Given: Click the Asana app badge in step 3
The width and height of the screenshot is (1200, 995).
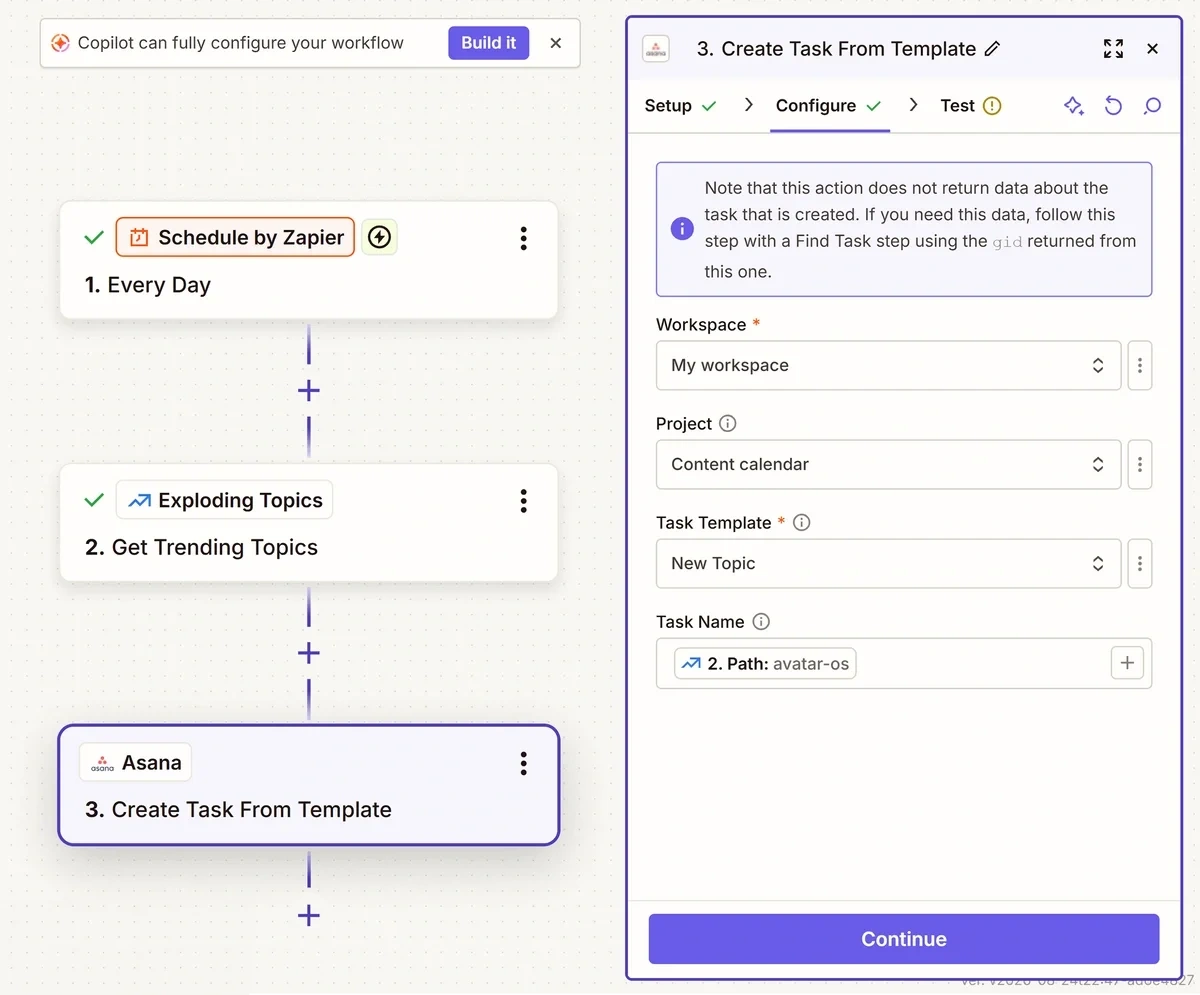Looking at the screenshot, I should coord(135,763).
